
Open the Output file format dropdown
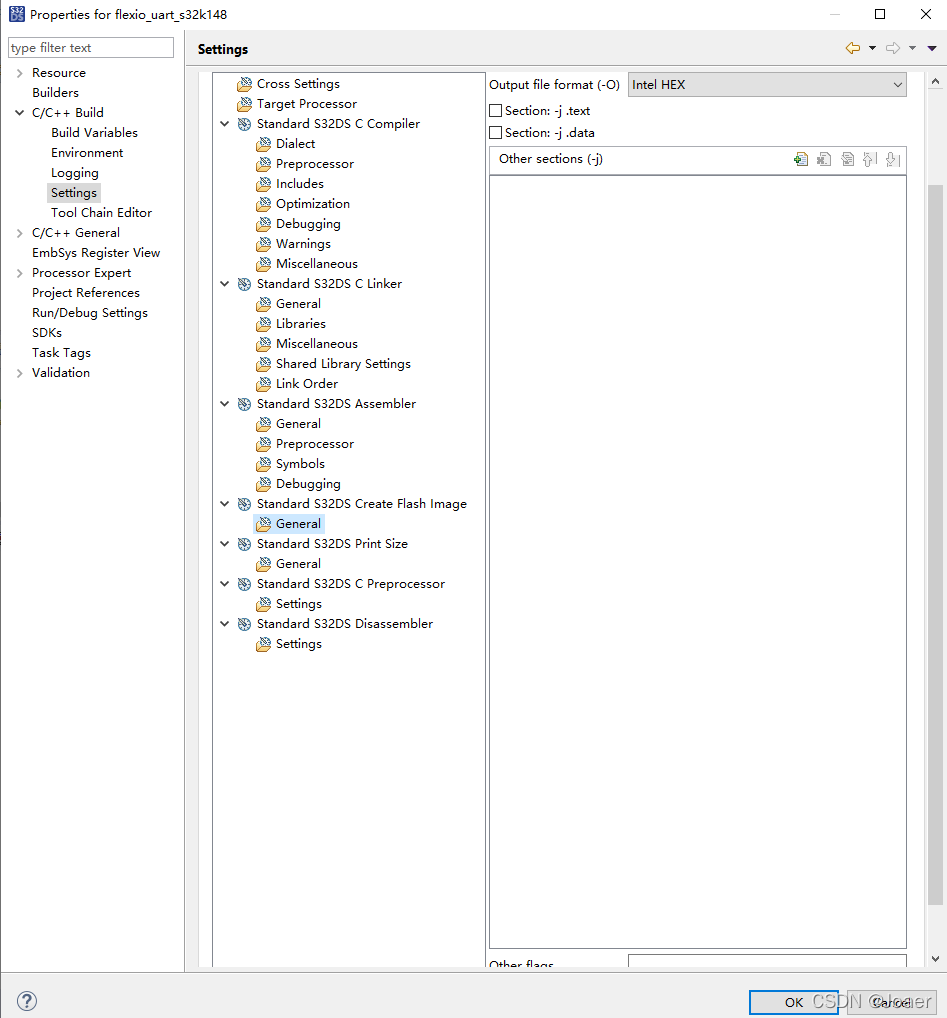[767, 84]
